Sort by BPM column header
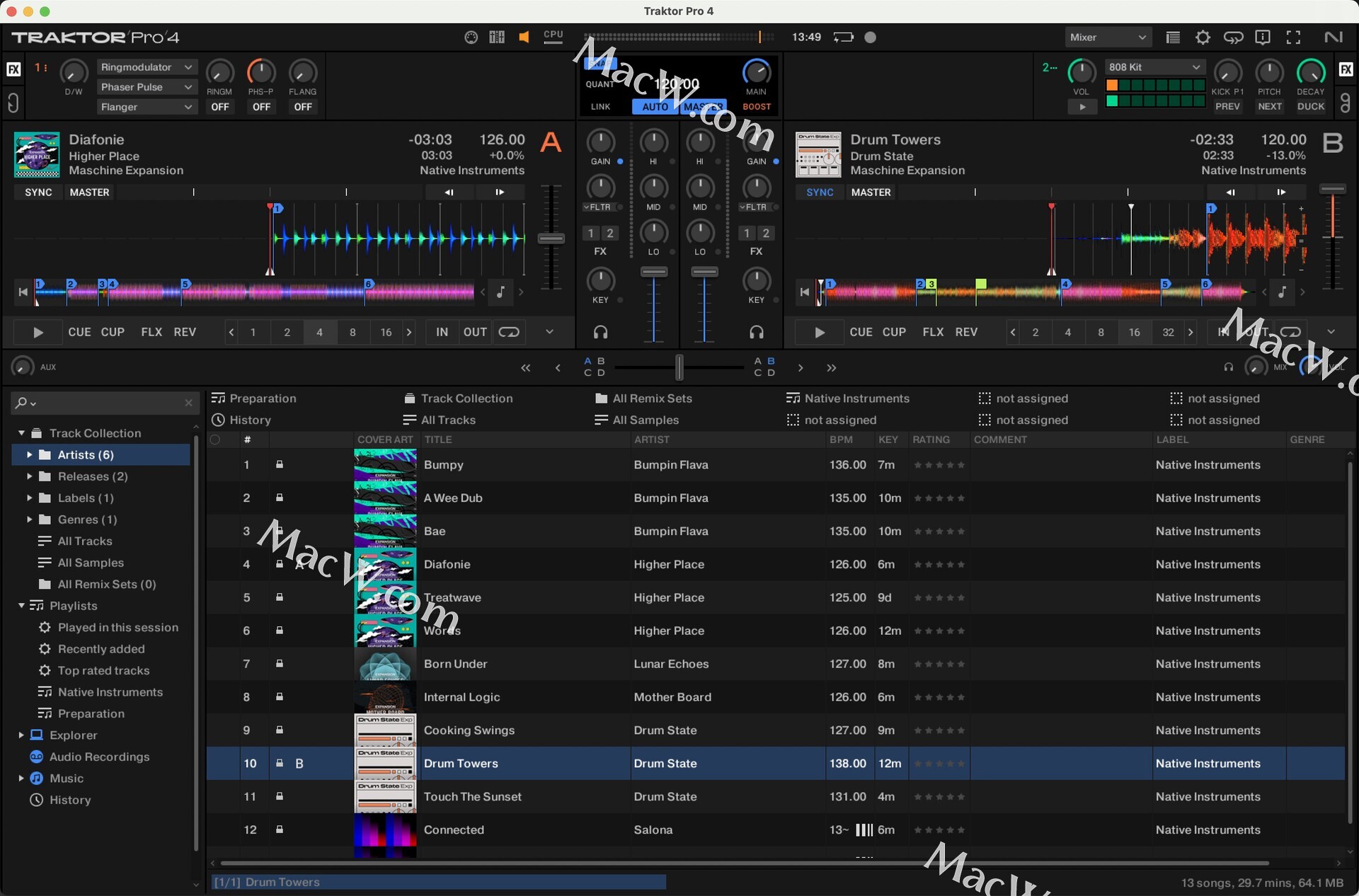 tap(849, 440)
